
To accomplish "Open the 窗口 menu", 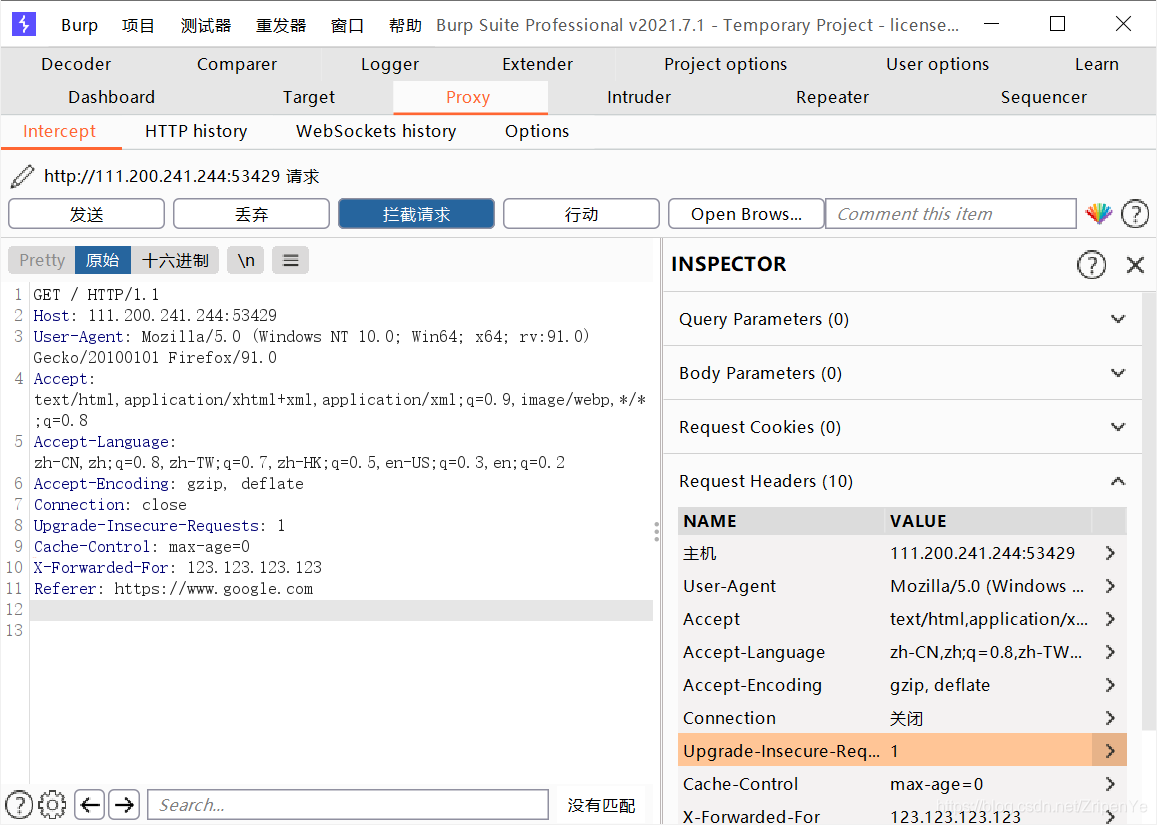I will point(347,25).
